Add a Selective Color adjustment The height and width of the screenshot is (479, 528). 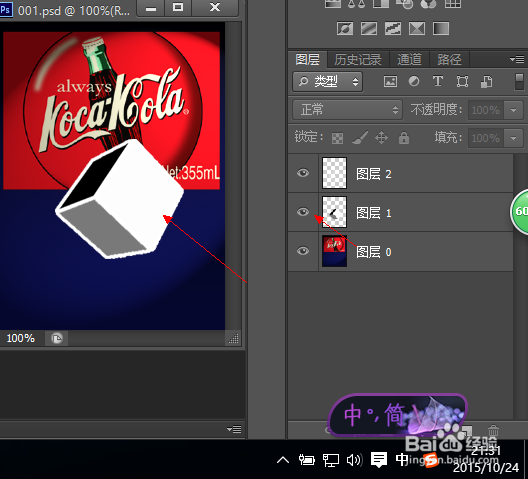(417, 29)
